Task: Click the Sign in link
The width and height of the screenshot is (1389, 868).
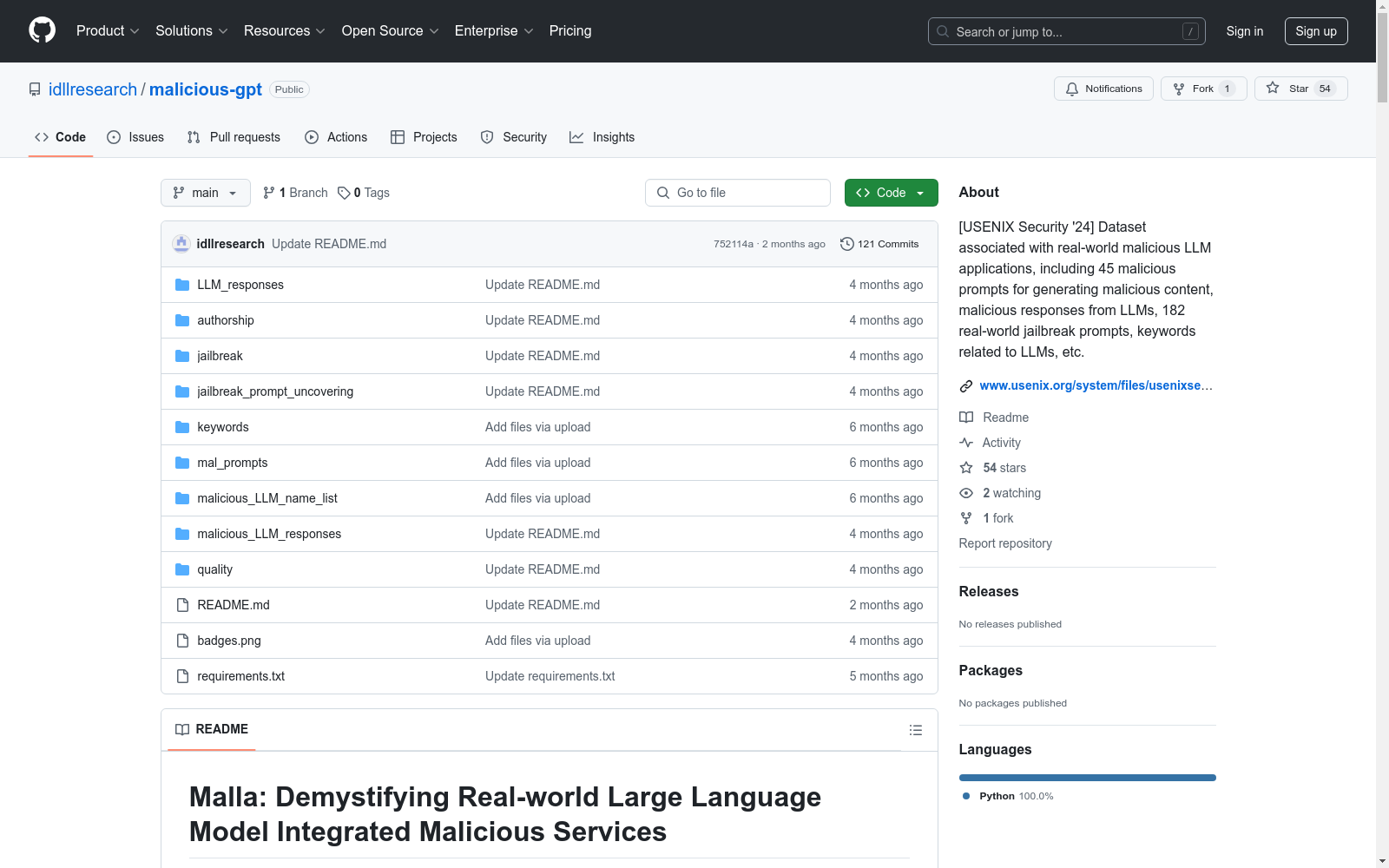Action: (x=1245, y=31)
